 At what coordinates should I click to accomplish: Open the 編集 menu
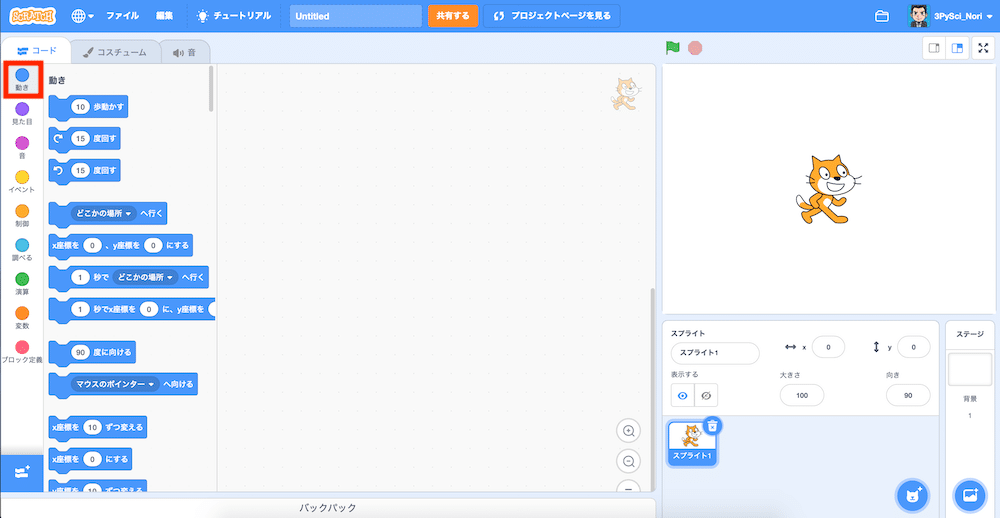coord(165,16)
